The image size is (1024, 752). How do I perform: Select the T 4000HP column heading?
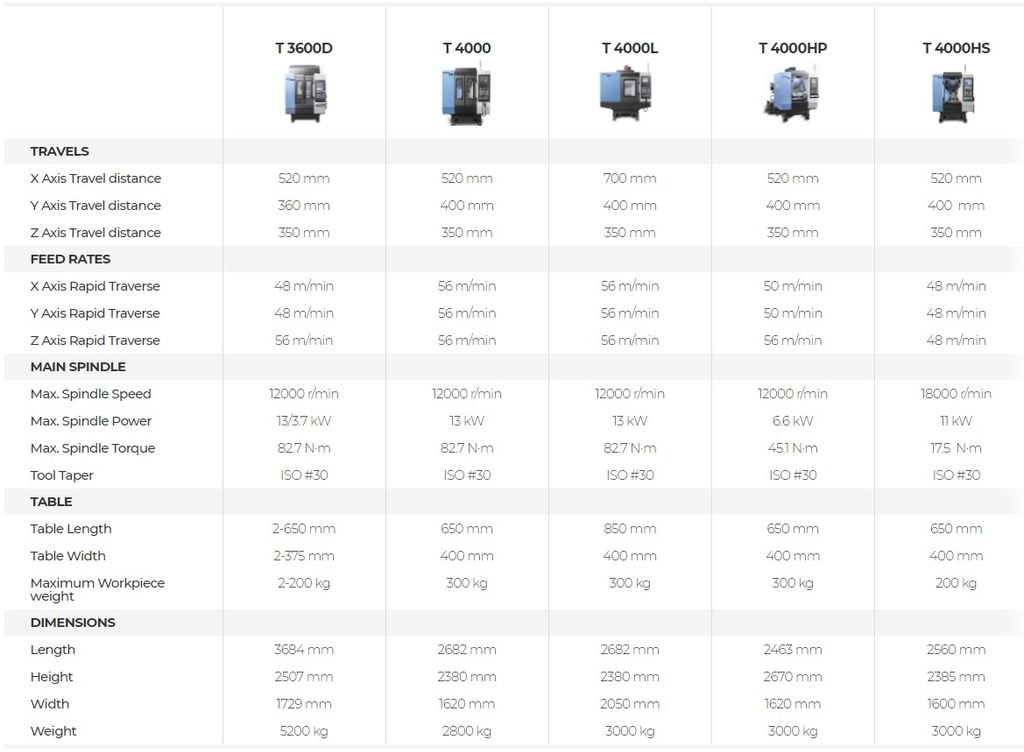coord(793,48)
